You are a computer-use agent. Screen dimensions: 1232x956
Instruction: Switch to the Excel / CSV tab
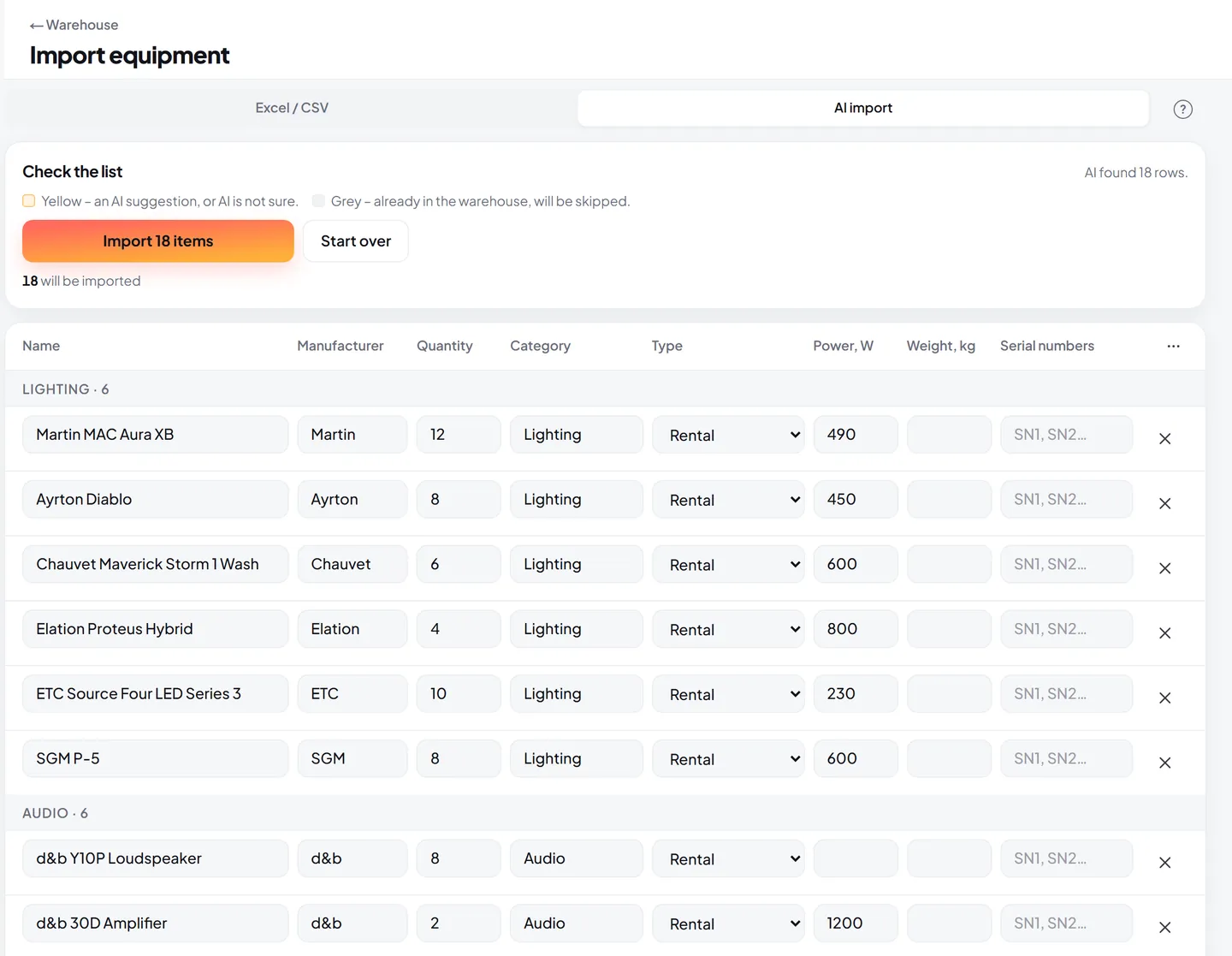(x=292, y=108)
